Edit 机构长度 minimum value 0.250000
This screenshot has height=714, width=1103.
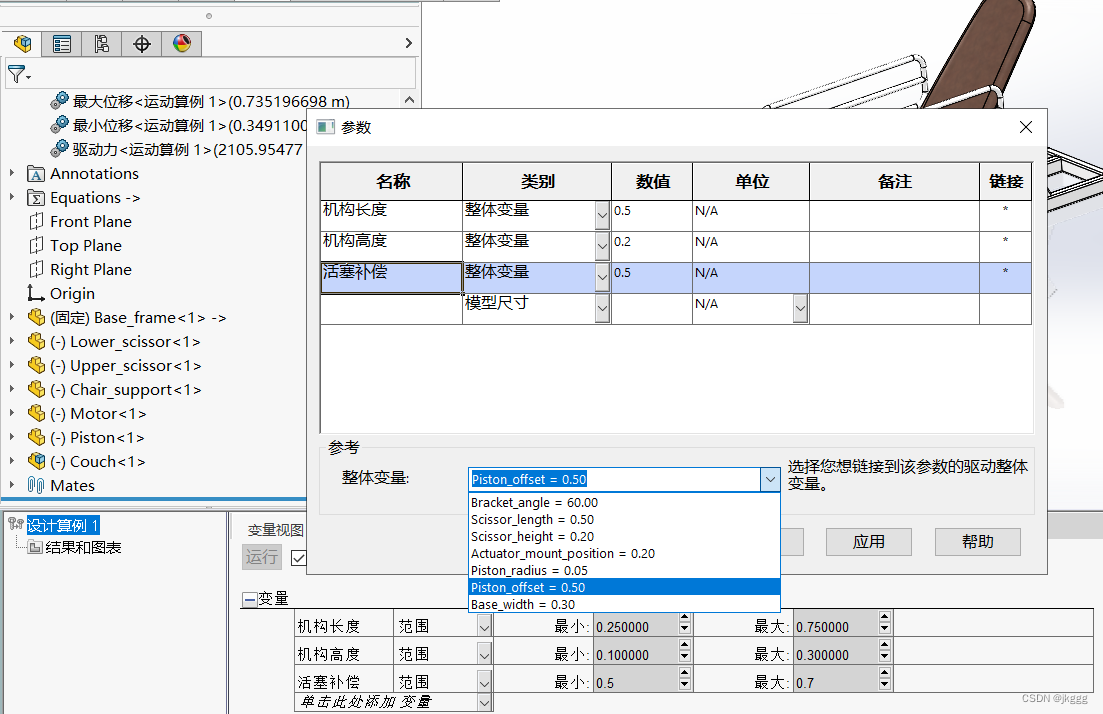click(x=636, y=627)
